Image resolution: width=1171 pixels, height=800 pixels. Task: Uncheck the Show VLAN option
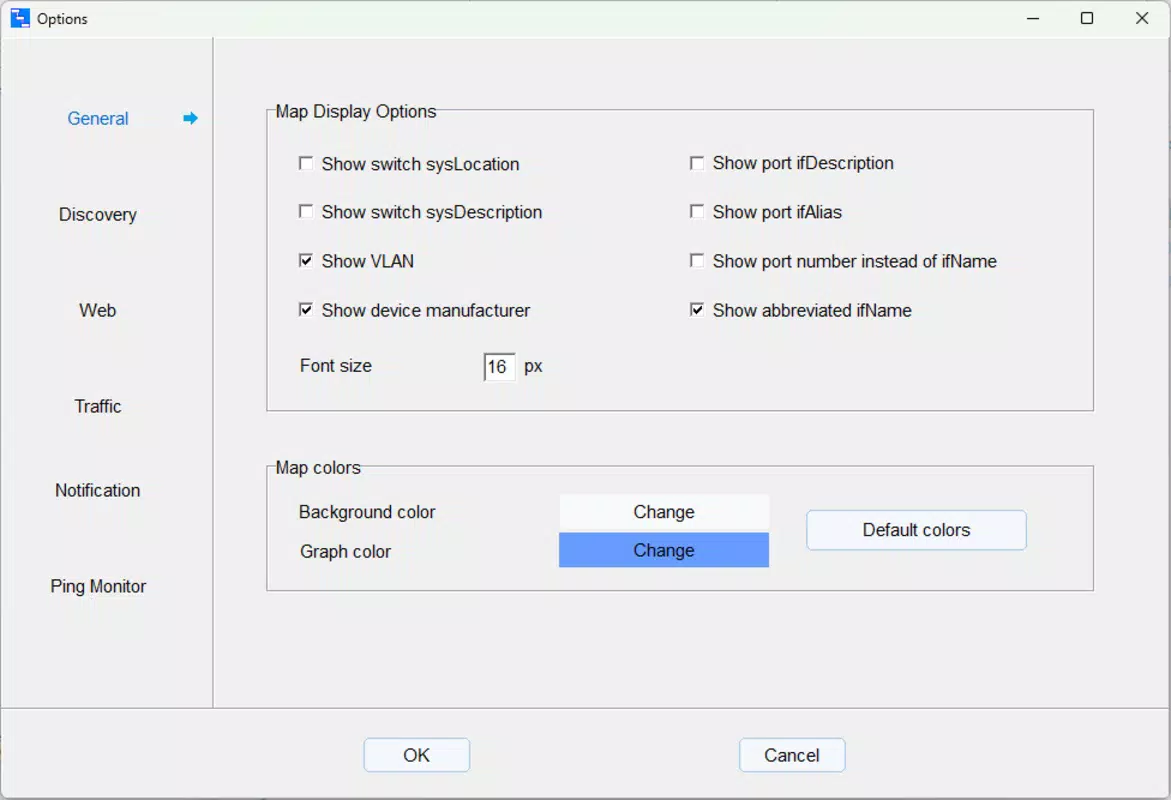pos(305,261)
